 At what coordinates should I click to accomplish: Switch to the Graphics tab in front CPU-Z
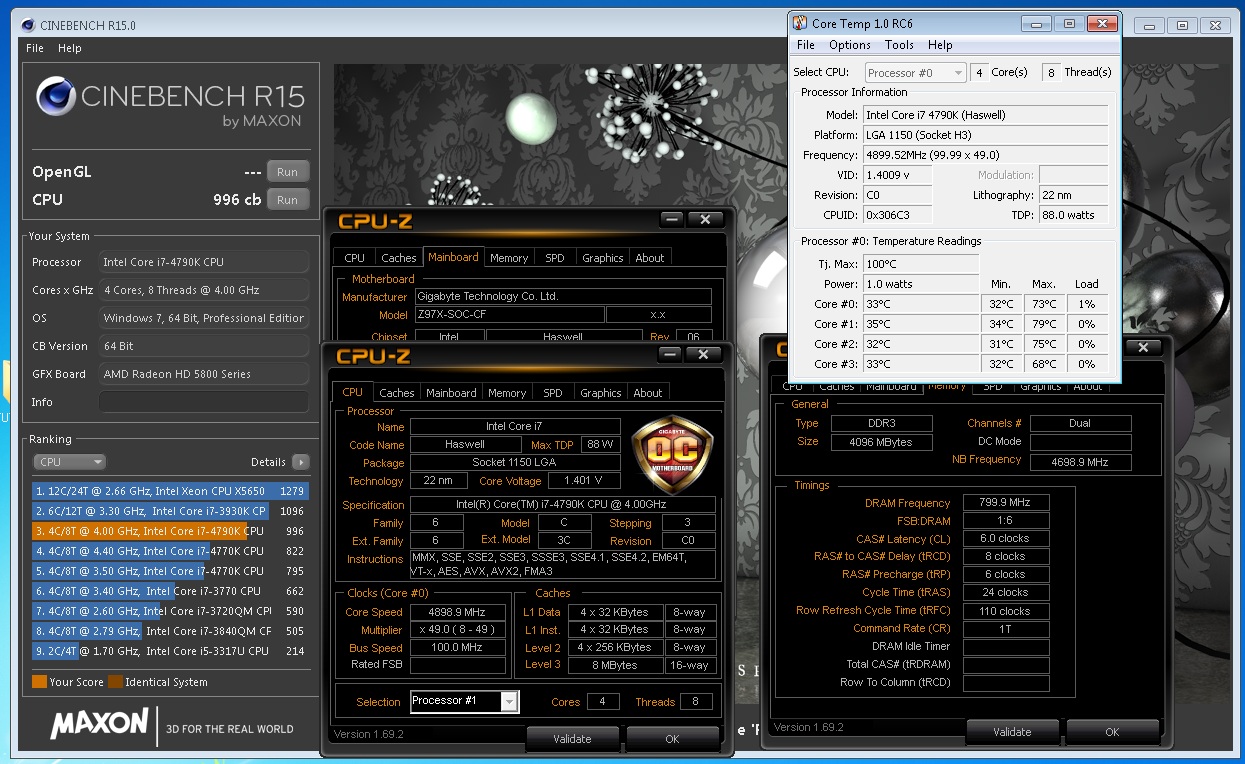pyautogui.click(x=601, y=393)
